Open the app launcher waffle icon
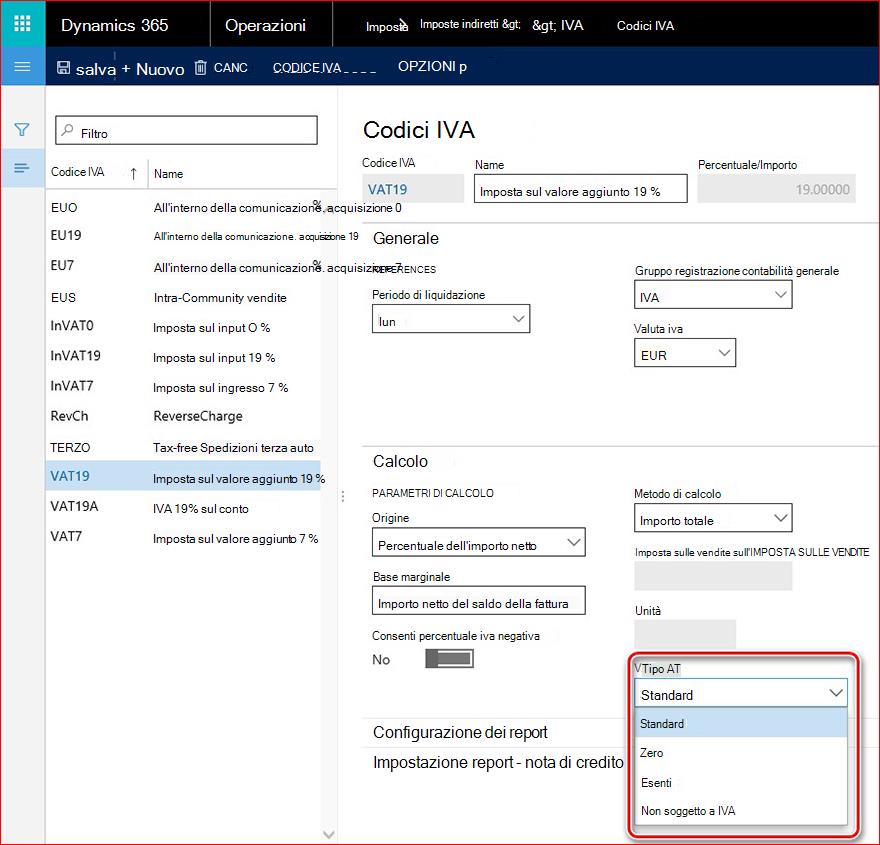 pos(22,23)
